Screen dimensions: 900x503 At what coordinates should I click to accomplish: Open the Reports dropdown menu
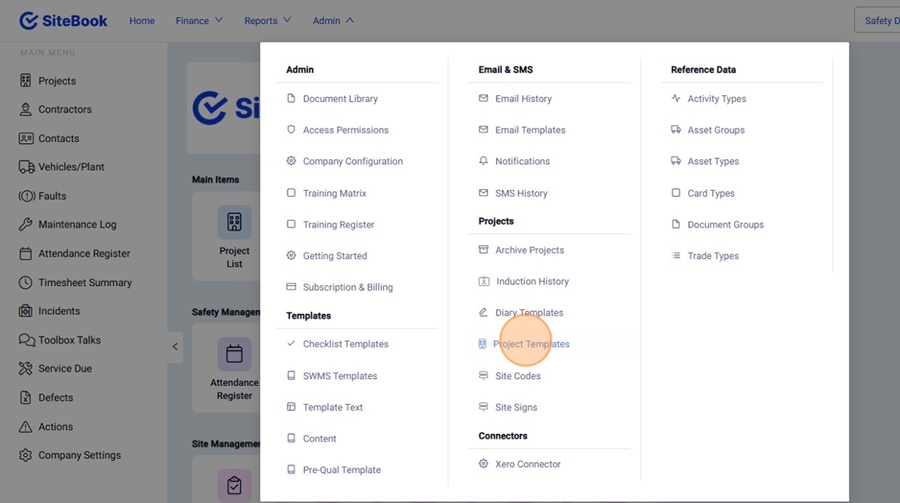tap(267, 21)
